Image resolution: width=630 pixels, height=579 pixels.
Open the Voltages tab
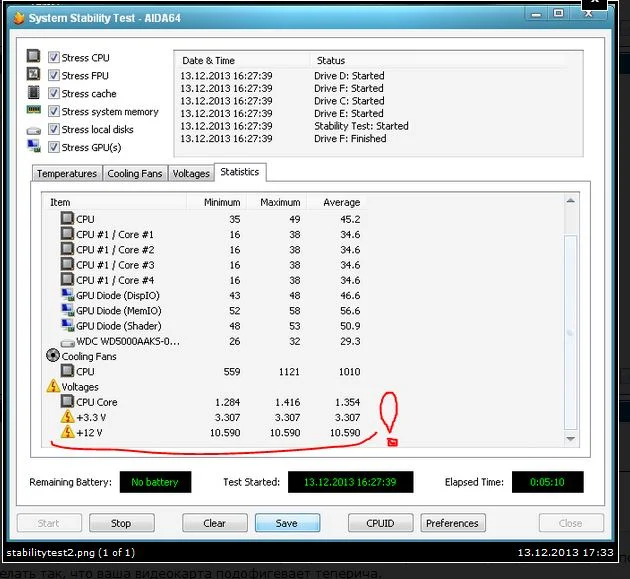point(191,174)
